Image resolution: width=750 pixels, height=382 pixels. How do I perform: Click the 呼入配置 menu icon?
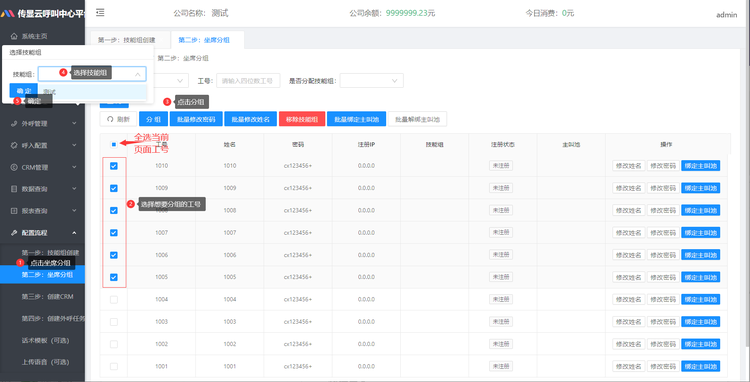tap(14, 145)
